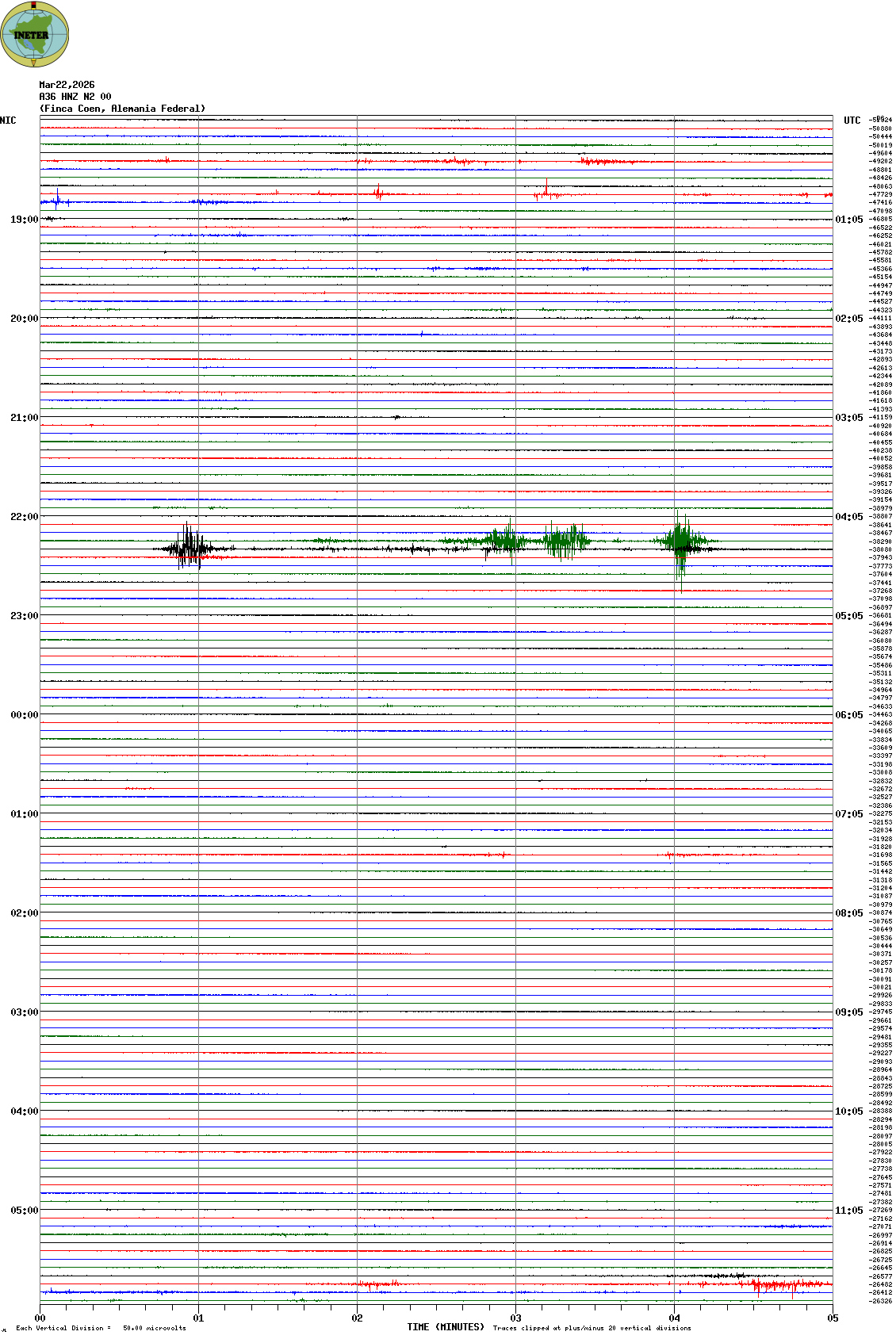Select the 22:00 local time label
896x1339 pixels.
pyautogui.click(x=24, y=517)
